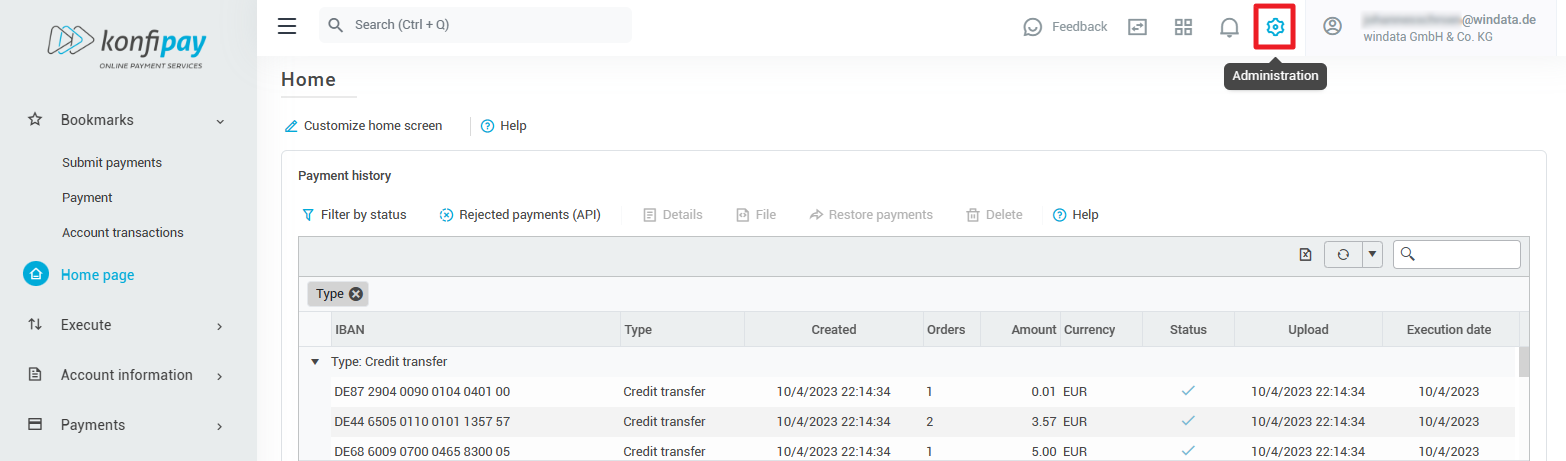Screen dimensions: 1566x461
Task: Open the apps grid icon
Action: [1183, 27]
